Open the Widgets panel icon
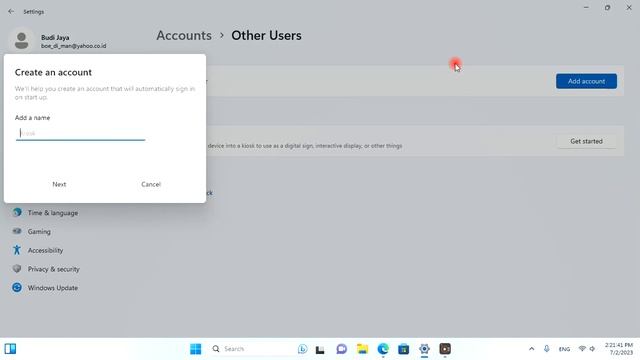Viewport: 640px width, 360px height. tap(10, 349)
